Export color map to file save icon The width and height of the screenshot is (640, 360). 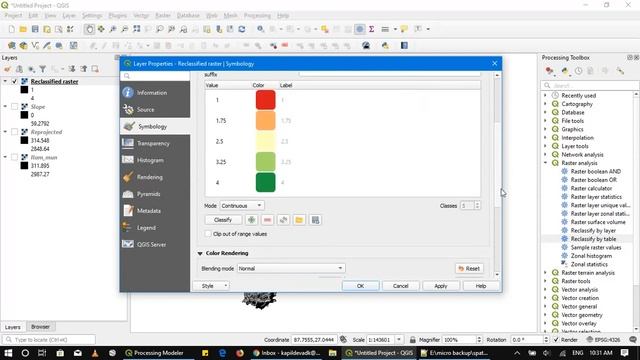pos(315,220)
